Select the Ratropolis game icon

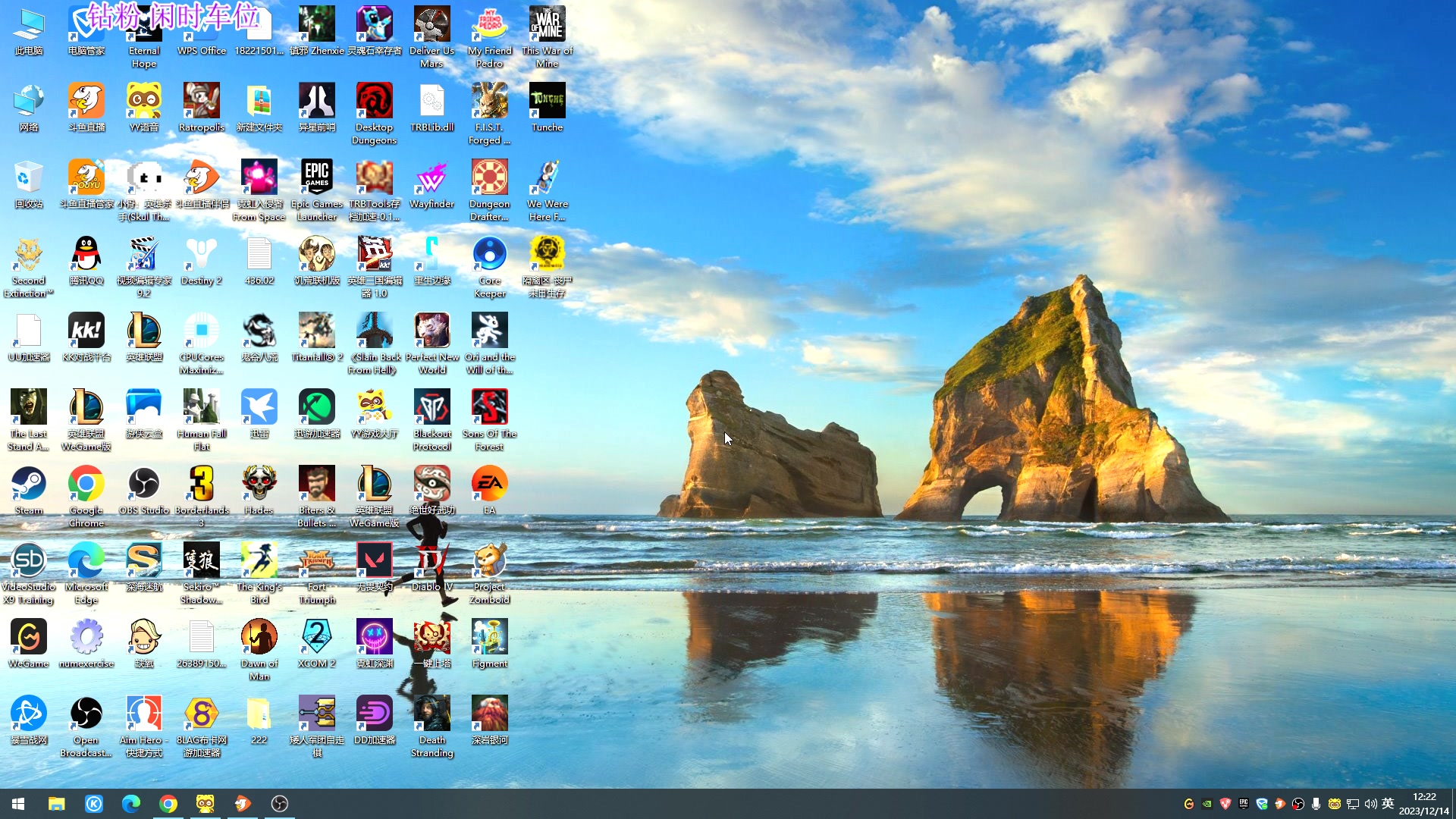[202, 108]
